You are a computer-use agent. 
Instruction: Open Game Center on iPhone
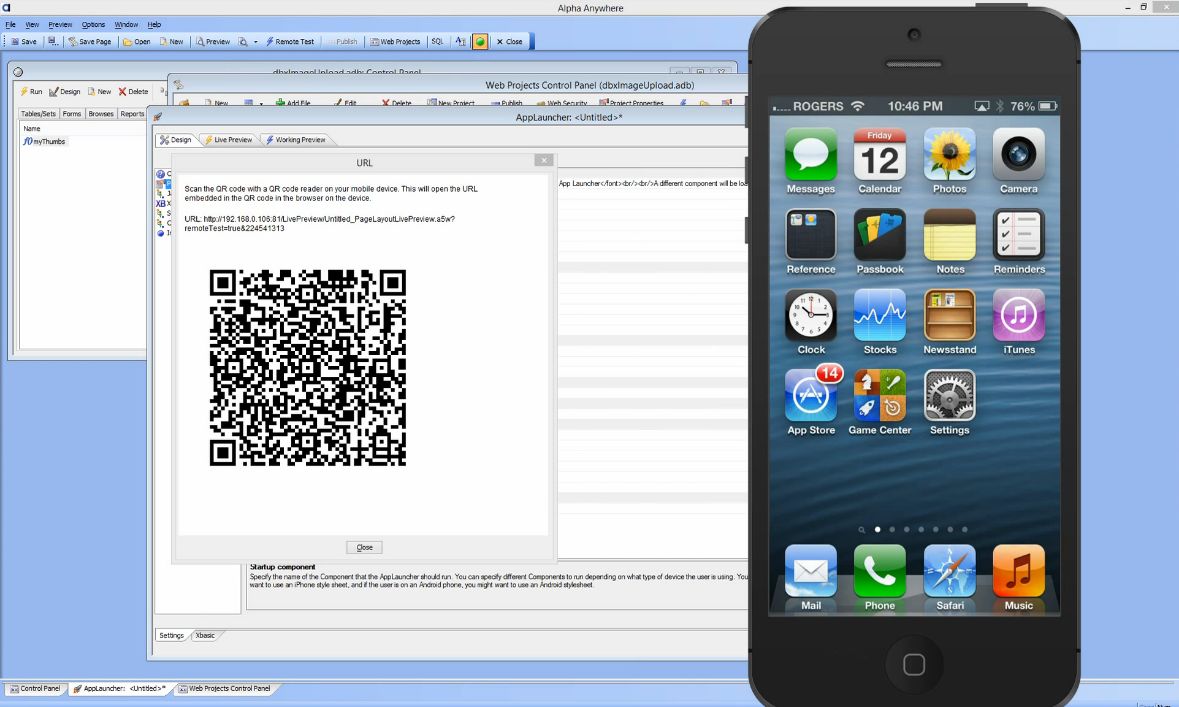coord(880,402)
